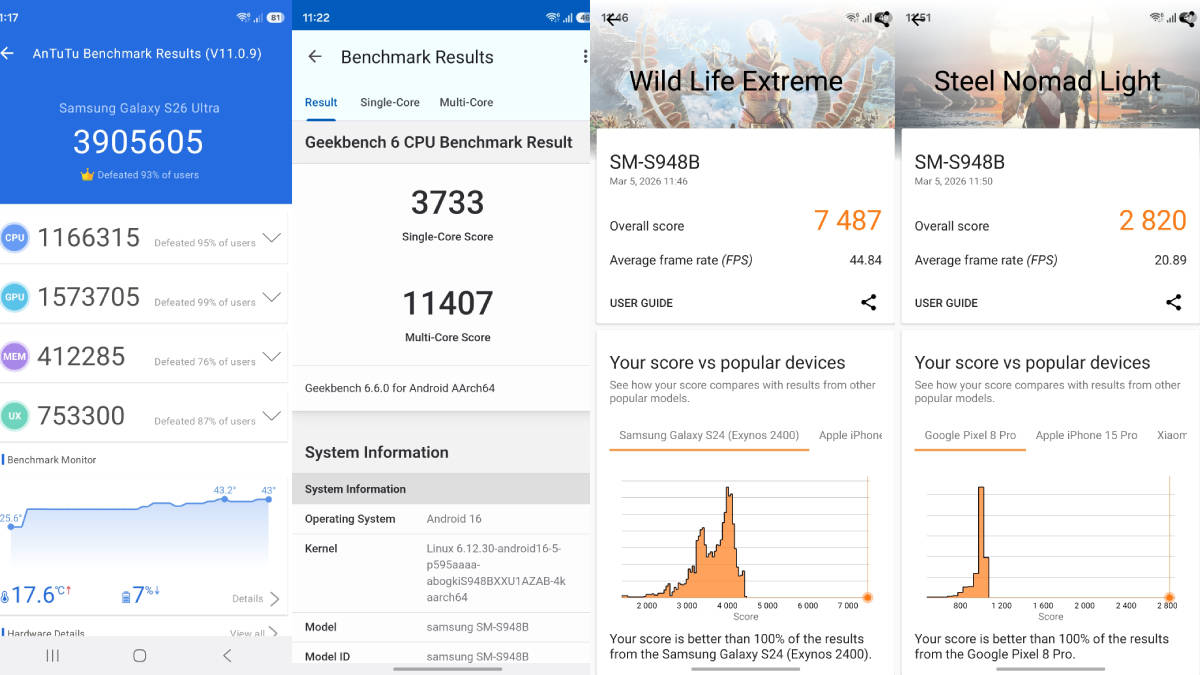Tap the MEM score badge icon
Viewport: 1200px width, 675px height.
coord(14,357)
